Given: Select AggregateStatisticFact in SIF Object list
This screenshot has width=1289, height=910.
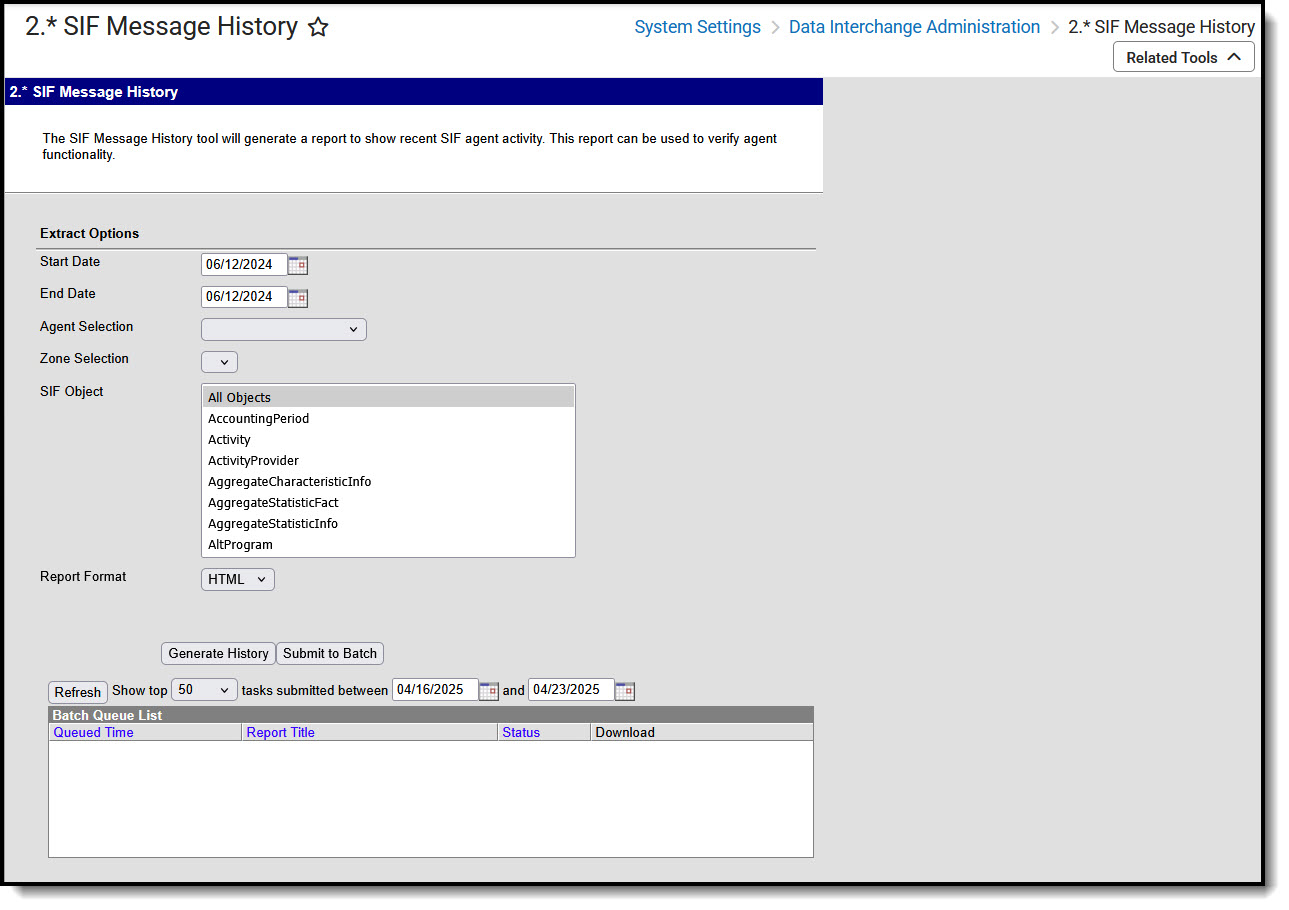Looking at the screenshot, I should tap(388, 503).
